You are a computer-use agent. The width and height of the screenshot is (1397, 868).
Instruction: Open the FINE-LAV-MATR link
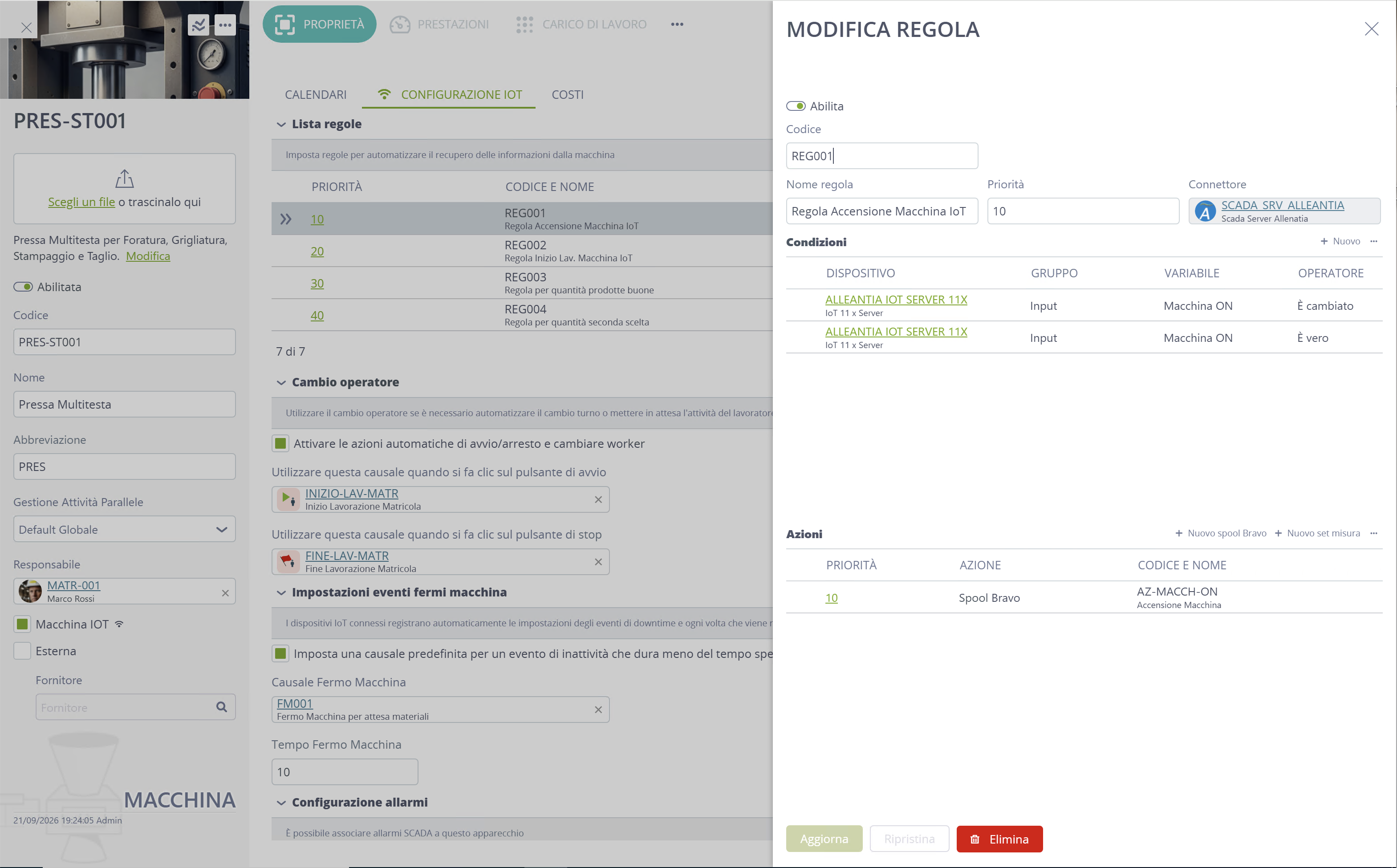tap(347, 556)
